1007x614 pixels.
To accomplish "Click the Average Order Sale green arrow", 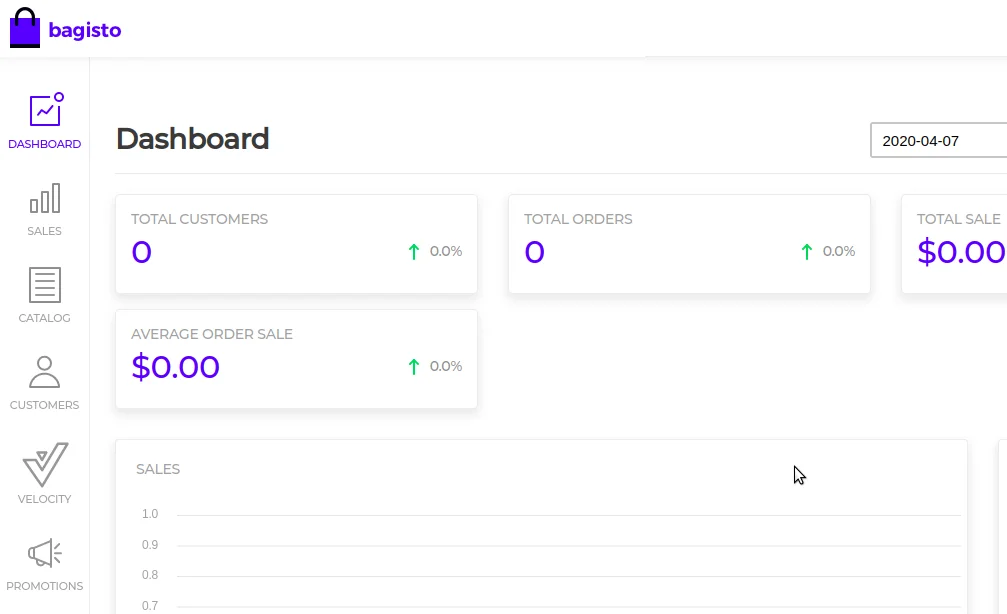I will [x=414, y=367].
